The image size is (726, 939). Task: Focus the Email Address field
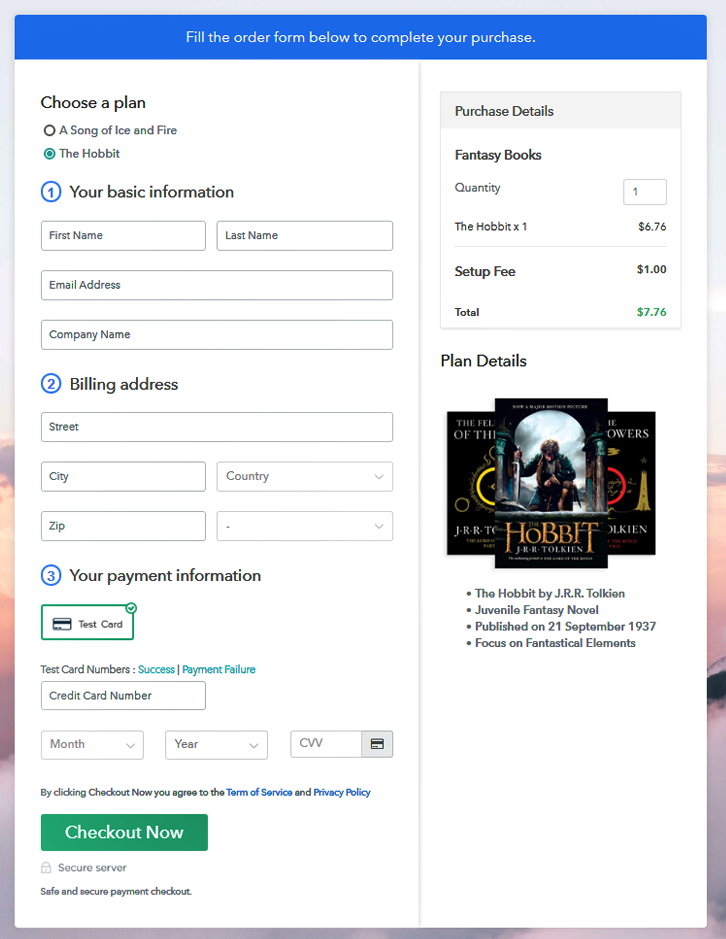point(217,285)
